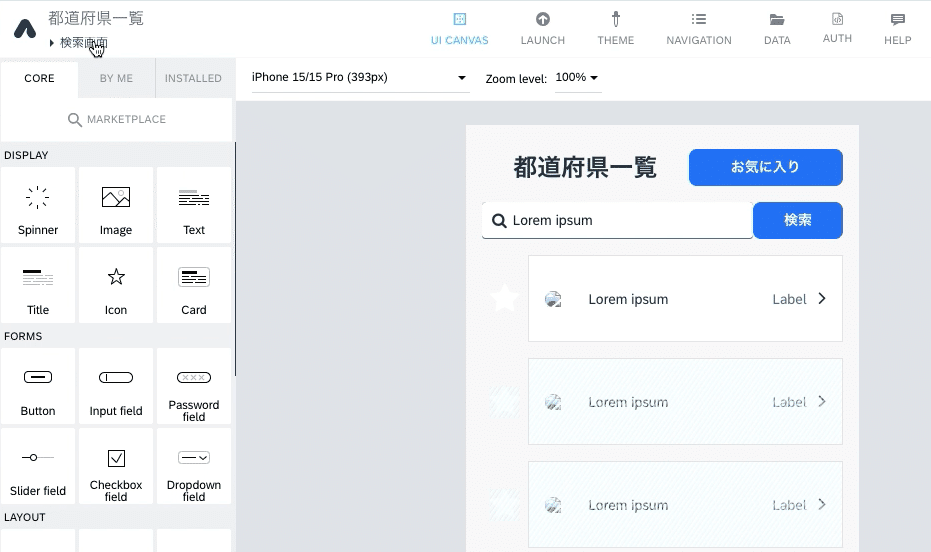The width and height of the screenshot is (931, 552).
Task: Click the component panel scrollbar
Action: 235,259
